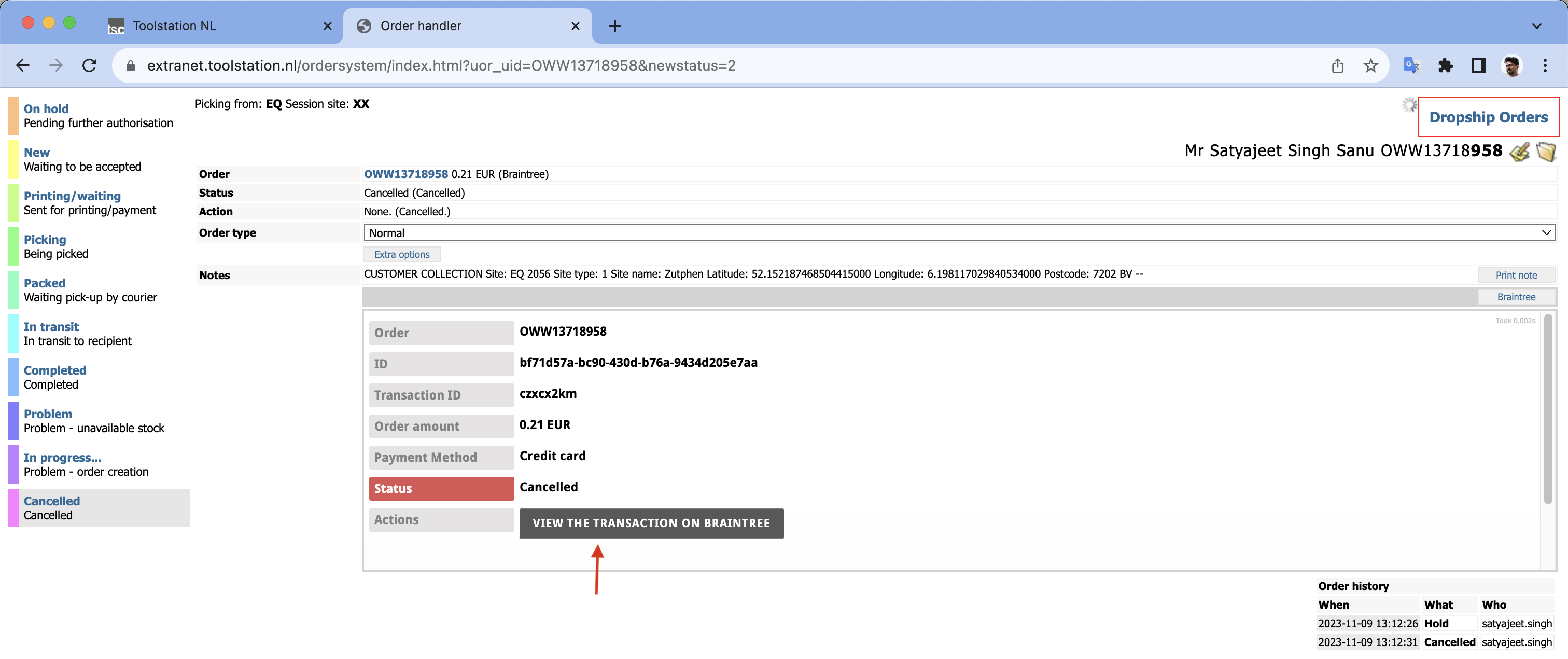
Task: Open the folder icon beside order number
Action: (x=1546, y=151)
